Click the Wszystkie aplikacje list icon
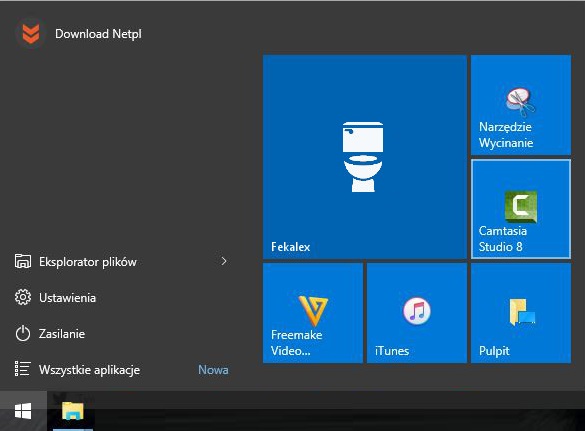 22,369
